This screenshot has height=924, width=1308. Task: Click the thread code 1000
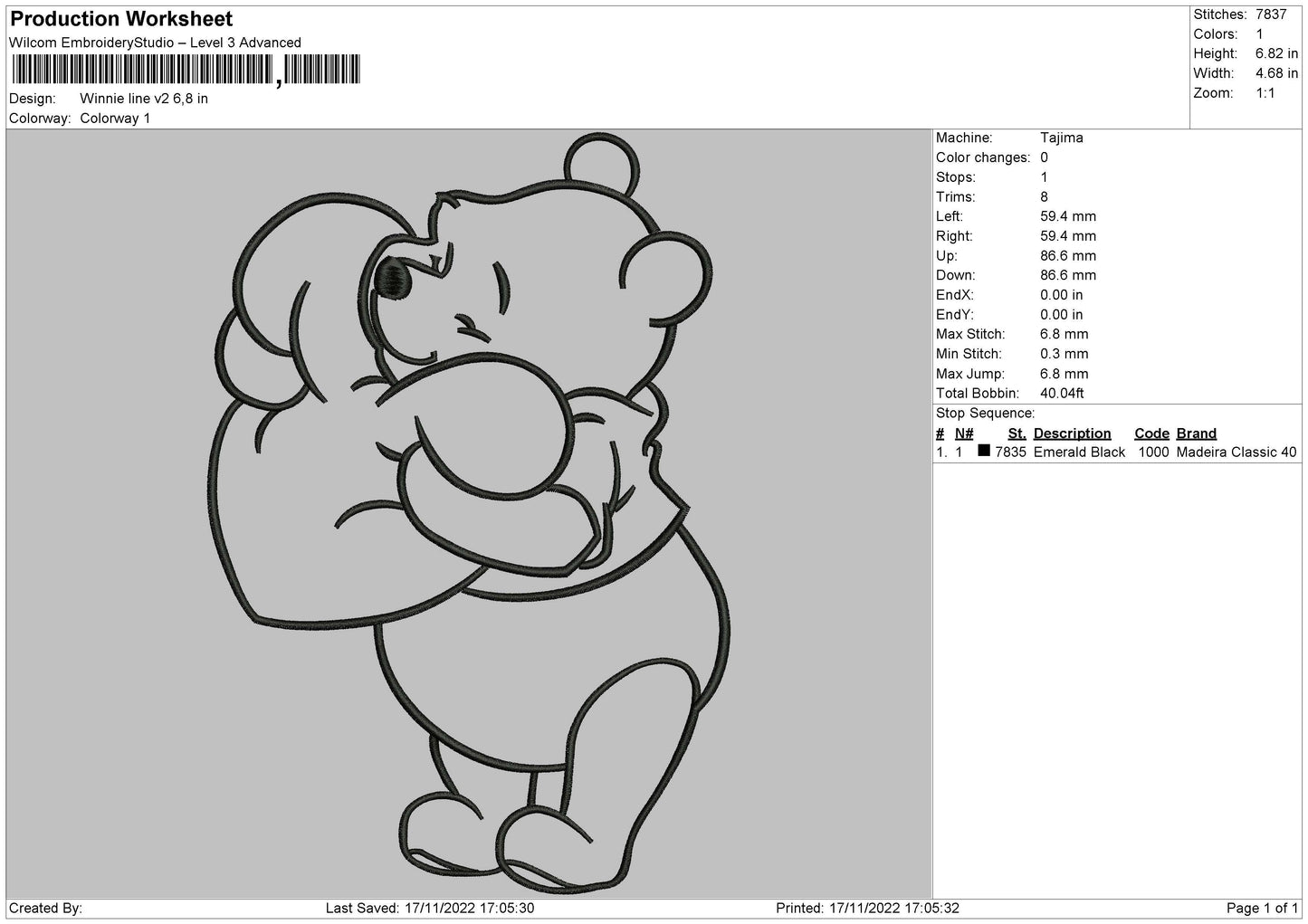pyautogui.click(x=1153, y=452)
